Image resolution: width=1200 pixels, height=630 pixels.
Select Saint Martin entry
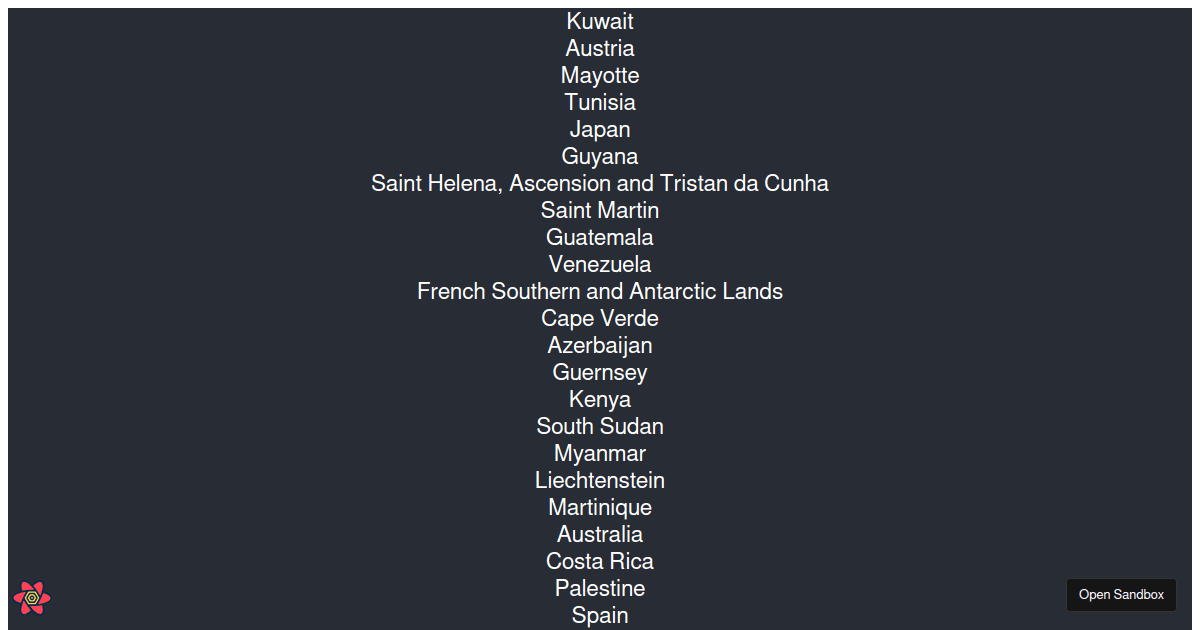tap(600, 210)
